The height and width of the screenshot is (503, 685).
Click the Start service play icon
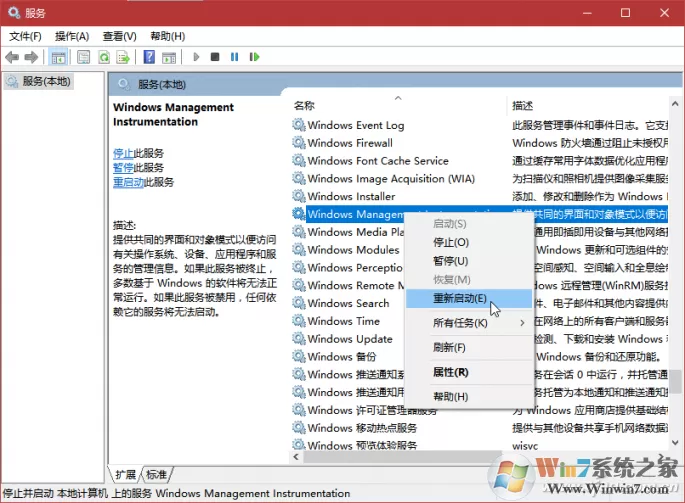coord(196,57)
